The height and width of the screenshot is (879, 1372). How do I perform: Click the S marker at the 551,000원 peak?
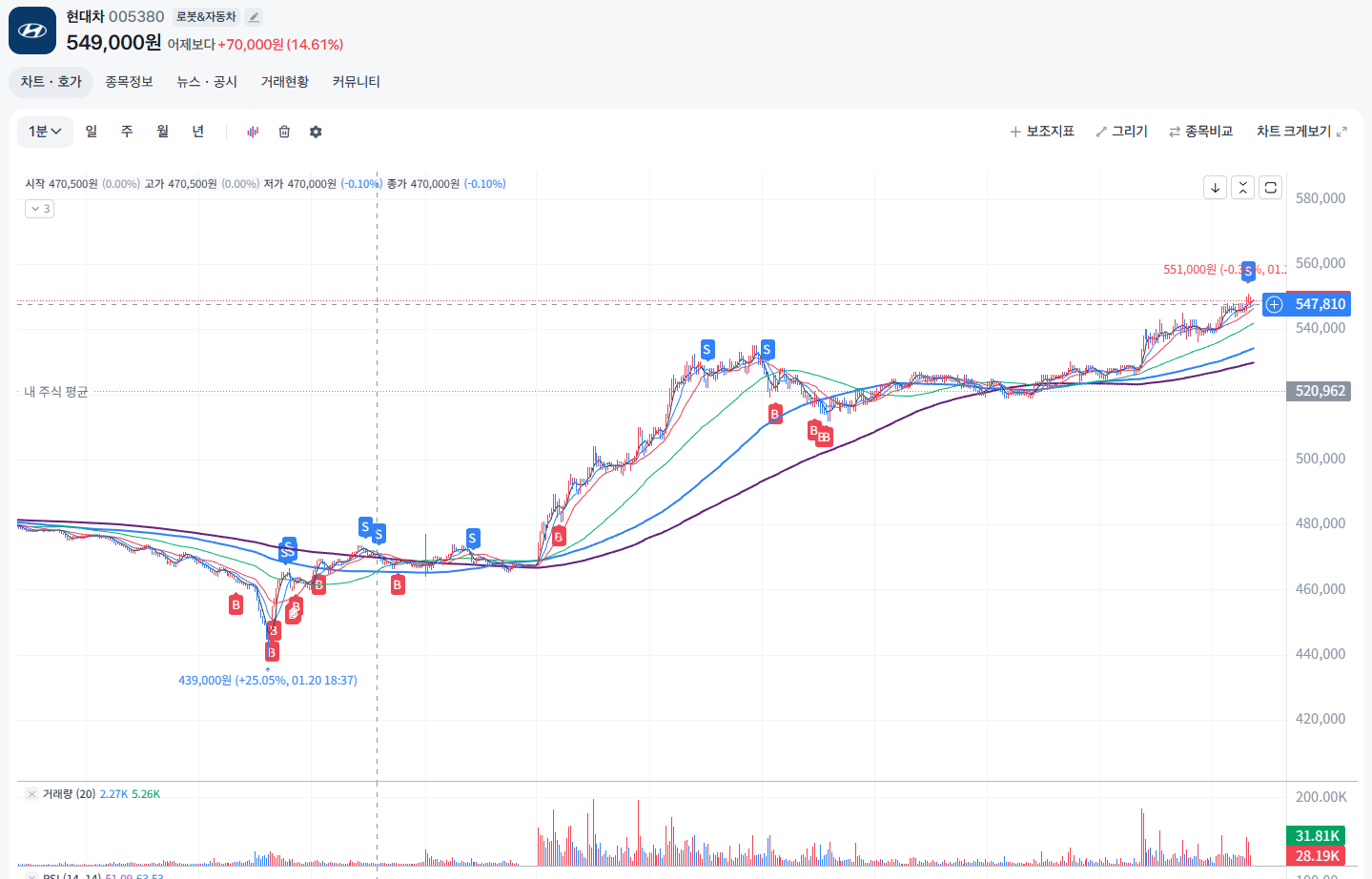(1248, 272)
